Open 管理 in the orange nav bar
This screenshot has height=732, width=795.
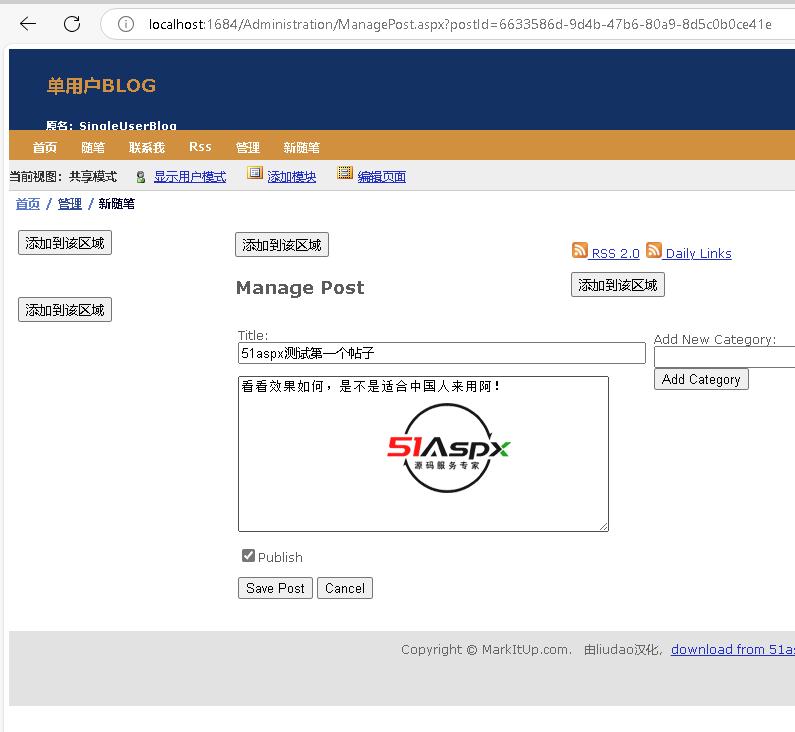click(x=248, y=148)
